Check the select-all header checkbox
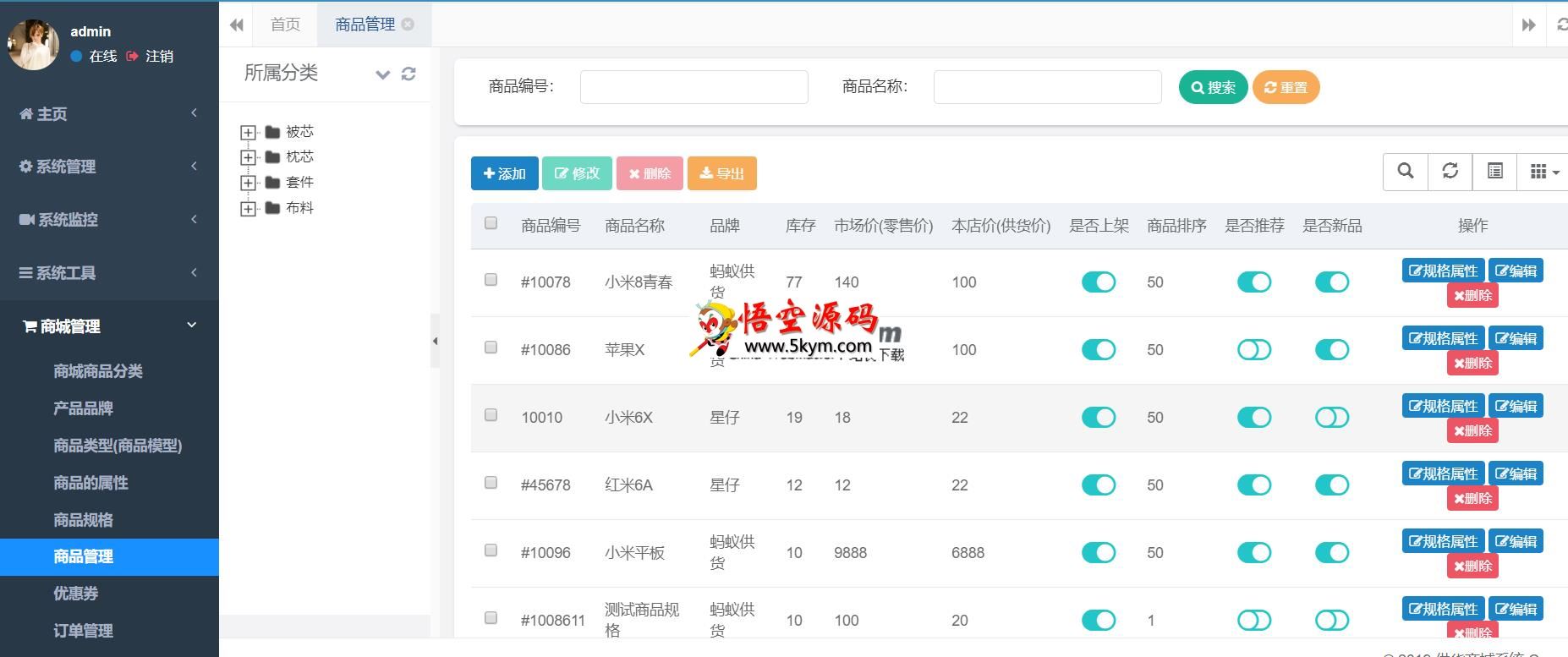 point(491,223)
